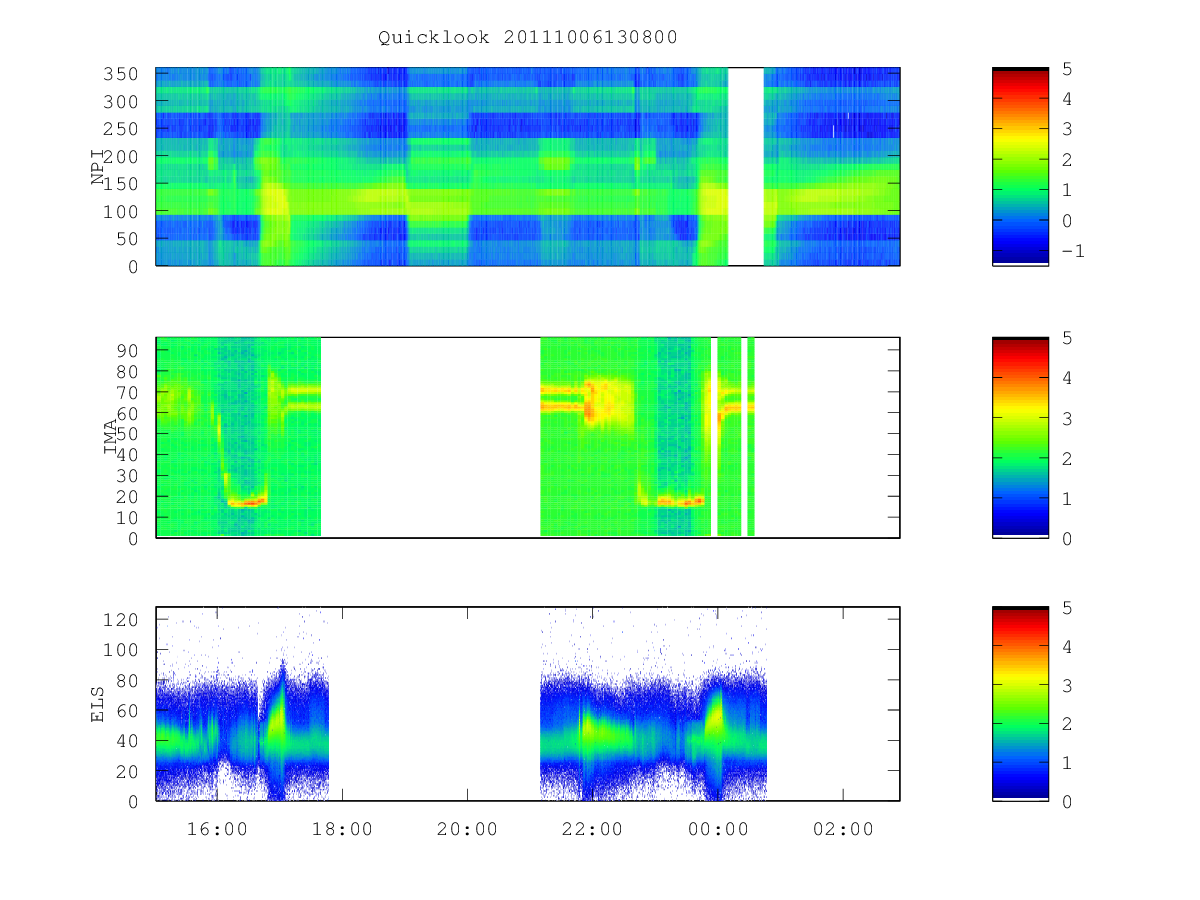Click the "00:00" time tick label
The width and height of the screenshot is (1200, 900).
(718, 829)
